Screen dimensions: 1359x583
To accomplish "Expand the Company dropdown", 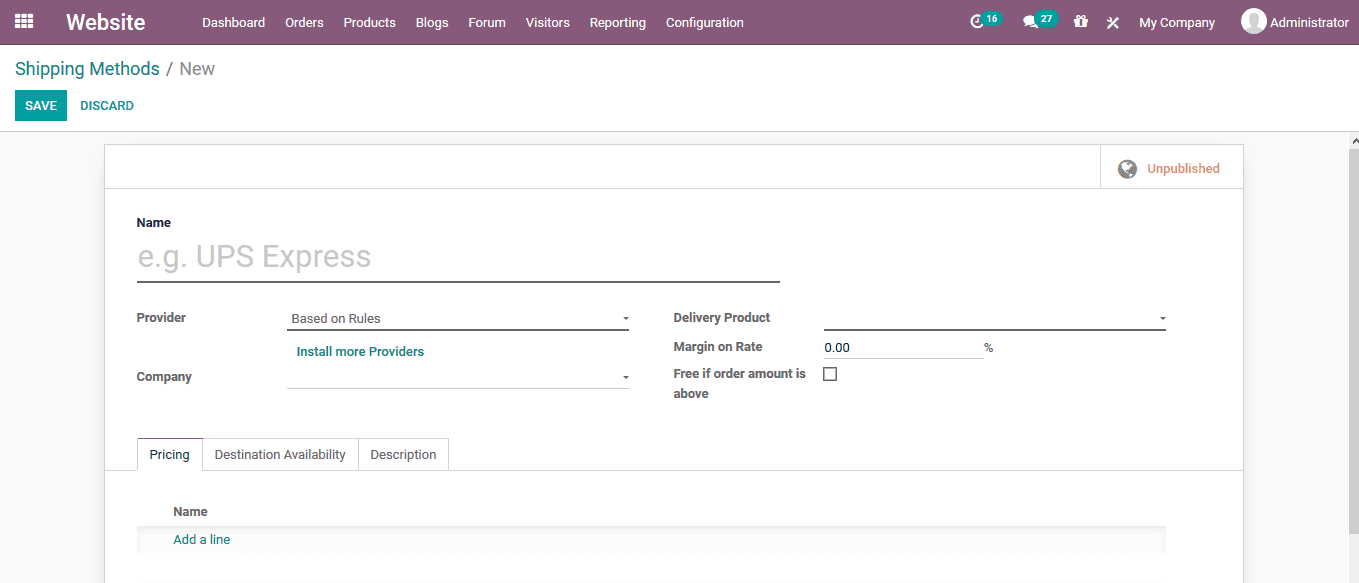I will pos(457,377).
